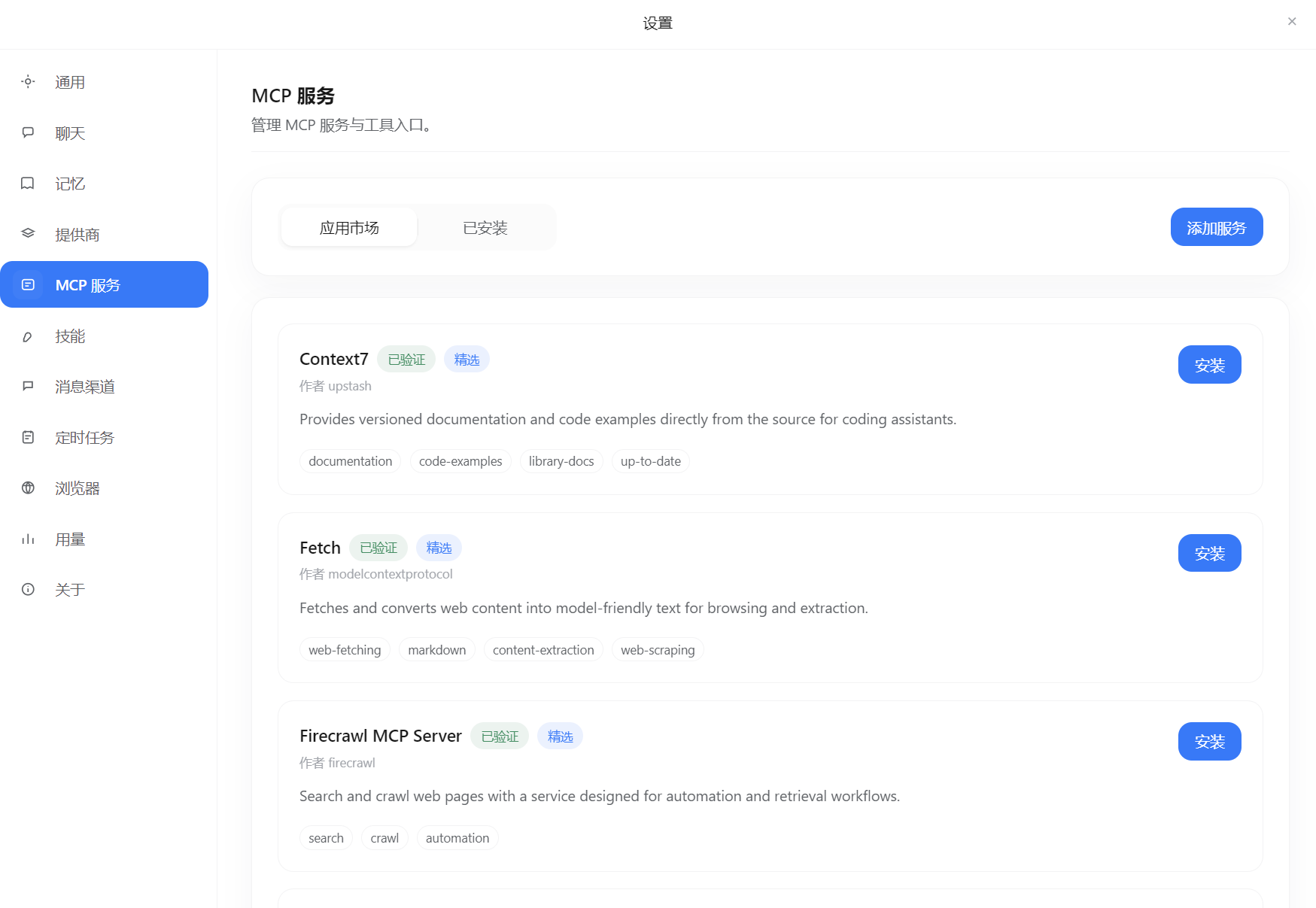Click the 消息渠道 channels icon
The image size is (1316, 908).
tap(28, 387)
